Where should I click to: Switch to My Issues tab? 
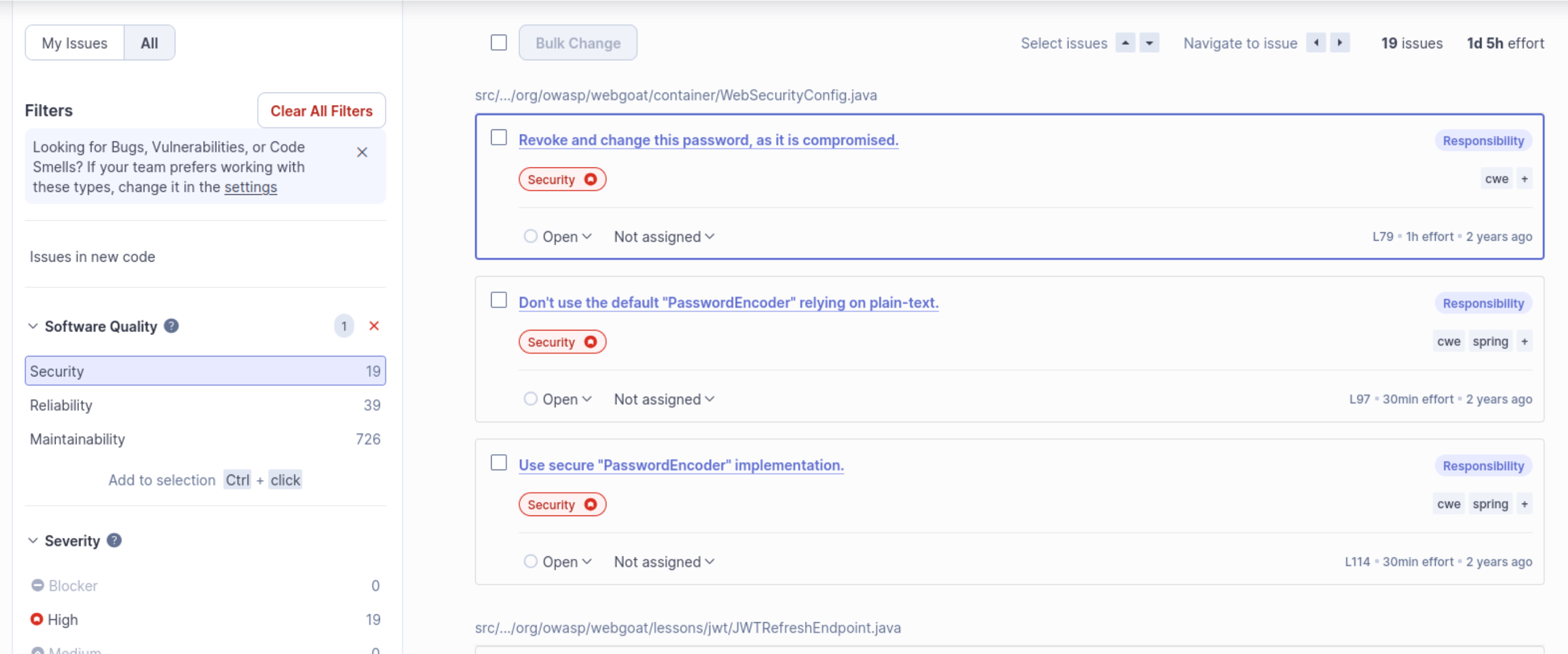coord(74,43)
